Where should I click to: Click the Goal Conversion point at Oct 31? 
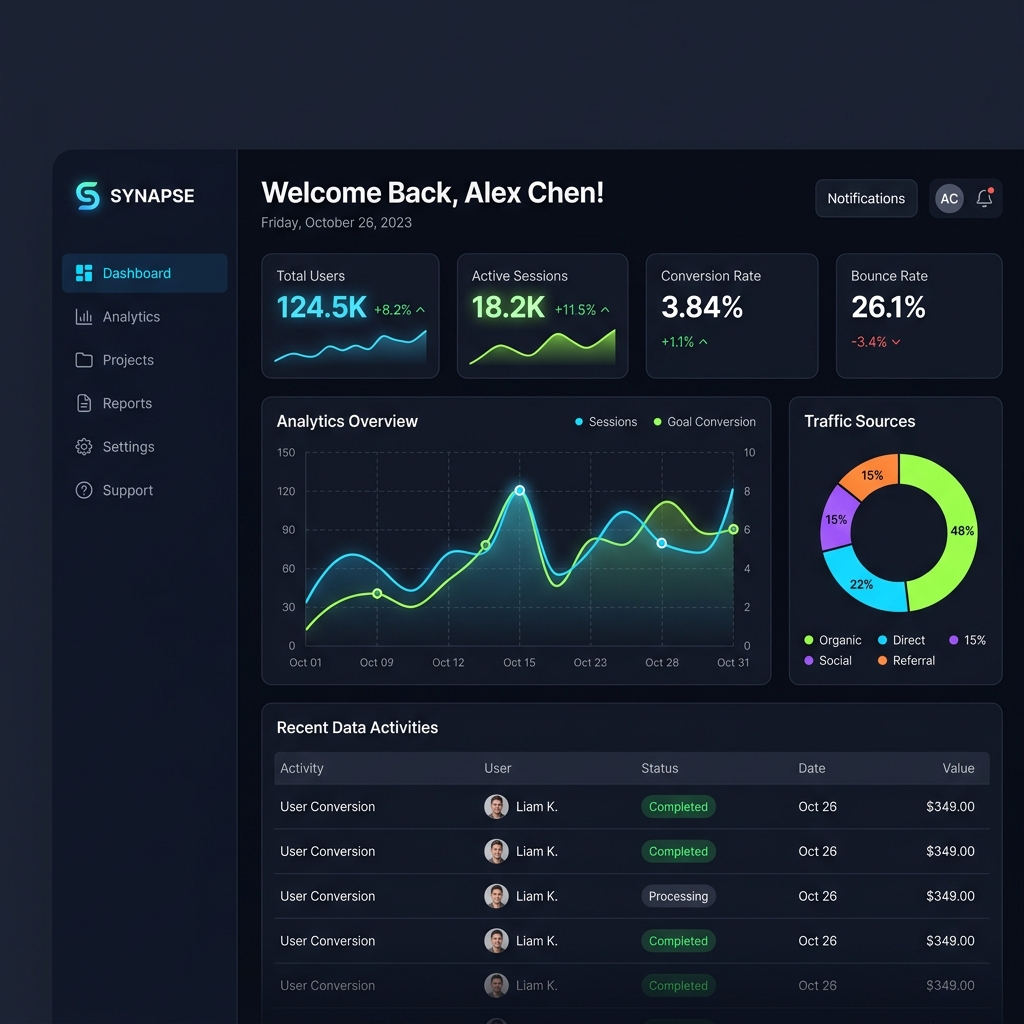[x=733, y=529]
